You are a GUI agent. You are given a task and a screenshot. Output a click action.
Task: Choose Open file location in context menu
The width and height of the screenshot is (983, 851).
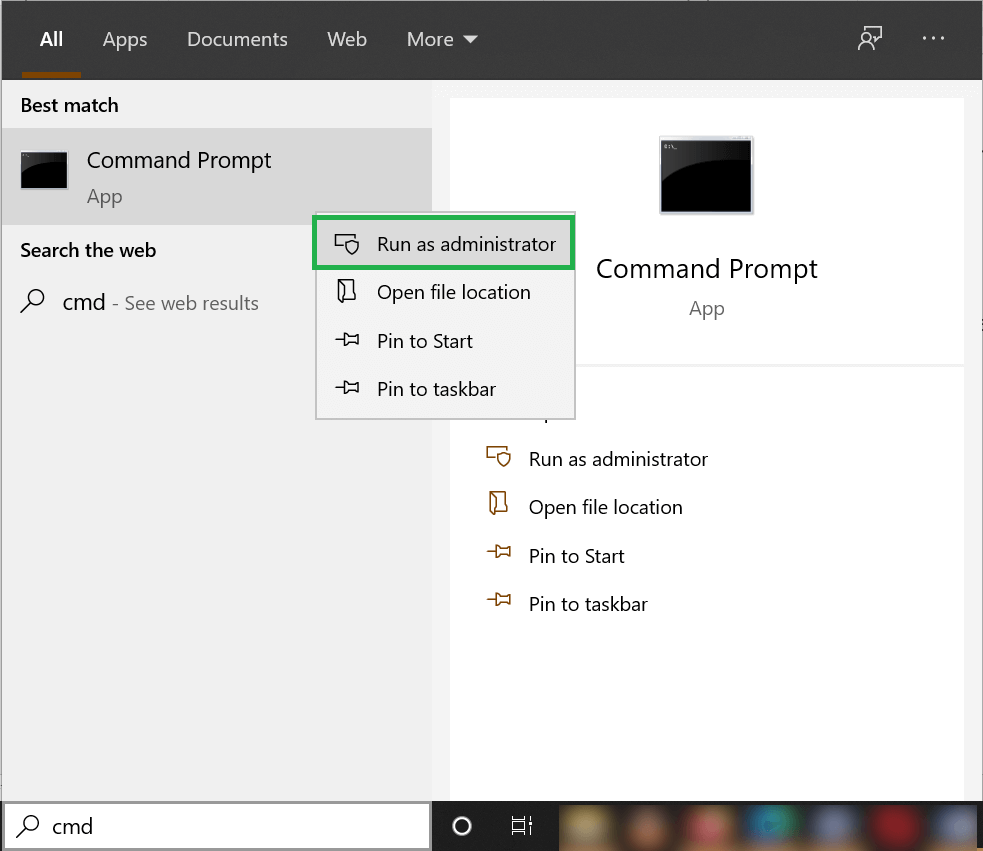coord(445,292)
